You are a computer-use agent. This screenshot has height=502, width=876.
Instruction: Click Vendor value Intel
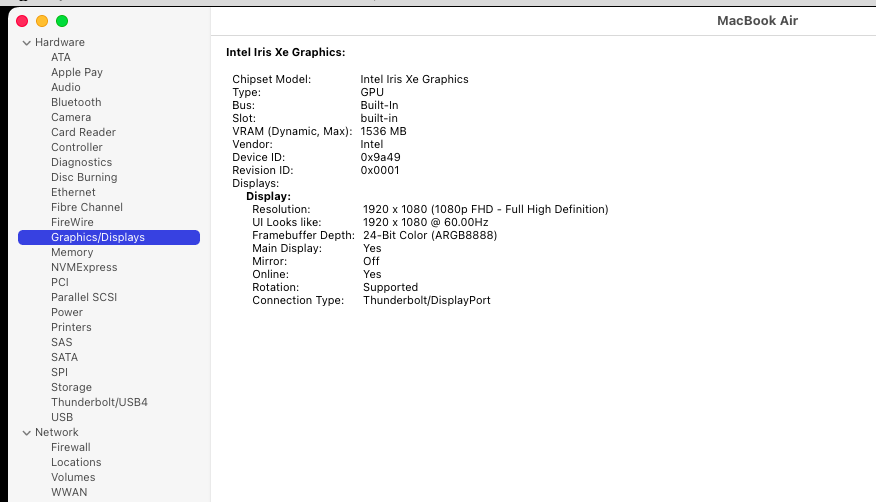pos(372,145)
